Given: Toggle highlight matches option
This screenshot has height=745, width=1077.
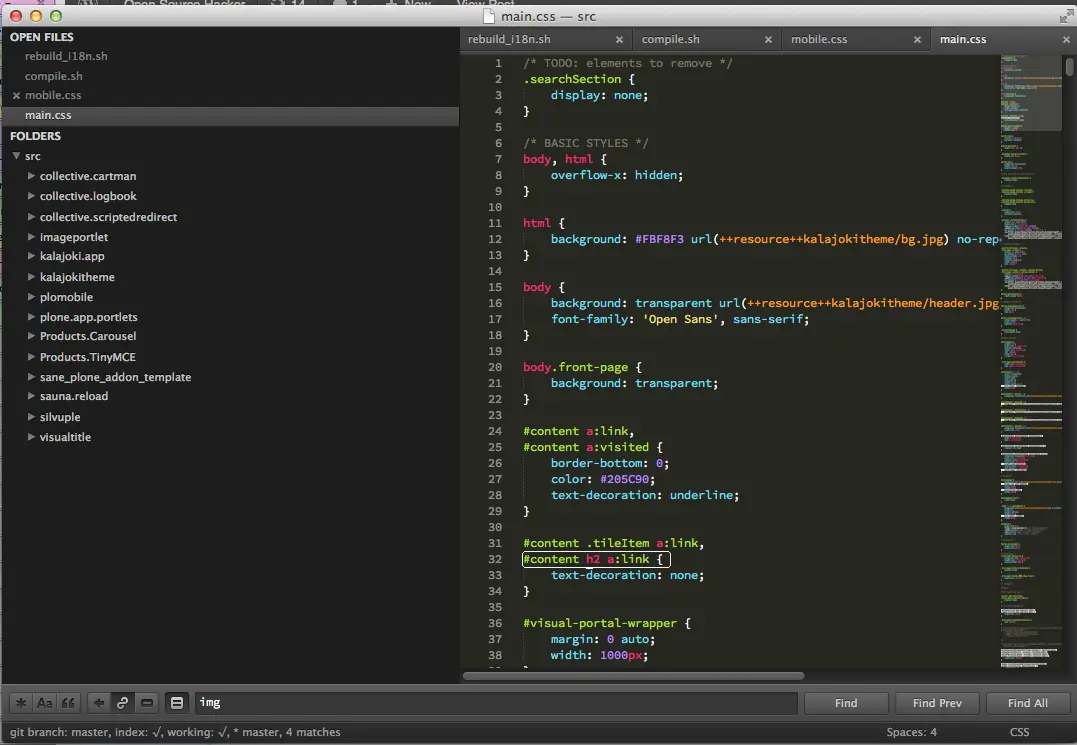Looking at the screenshot, I should tap(177, 702).
